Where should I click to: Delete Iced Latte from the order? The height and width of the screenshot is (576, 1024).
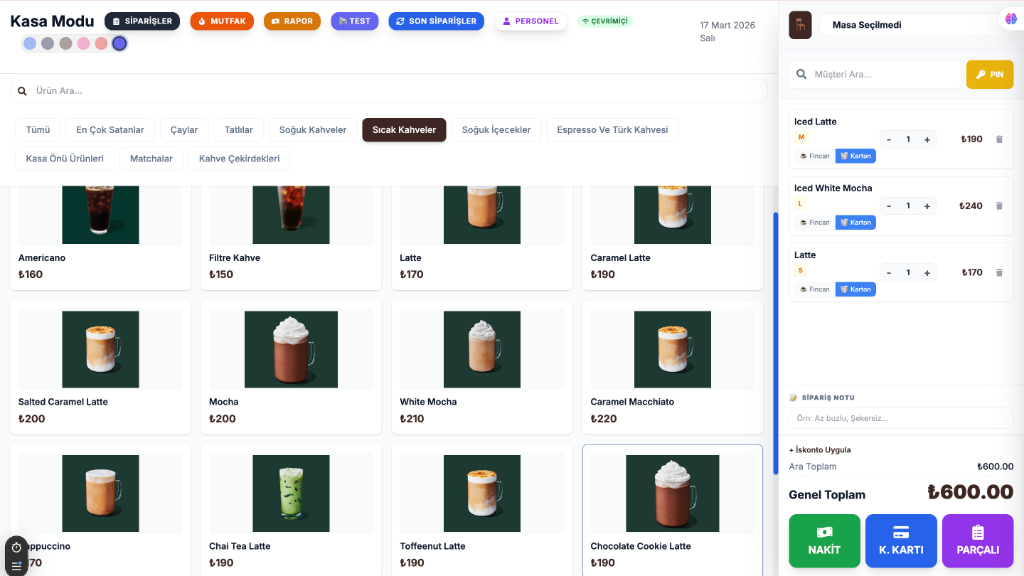coord(998,139)
